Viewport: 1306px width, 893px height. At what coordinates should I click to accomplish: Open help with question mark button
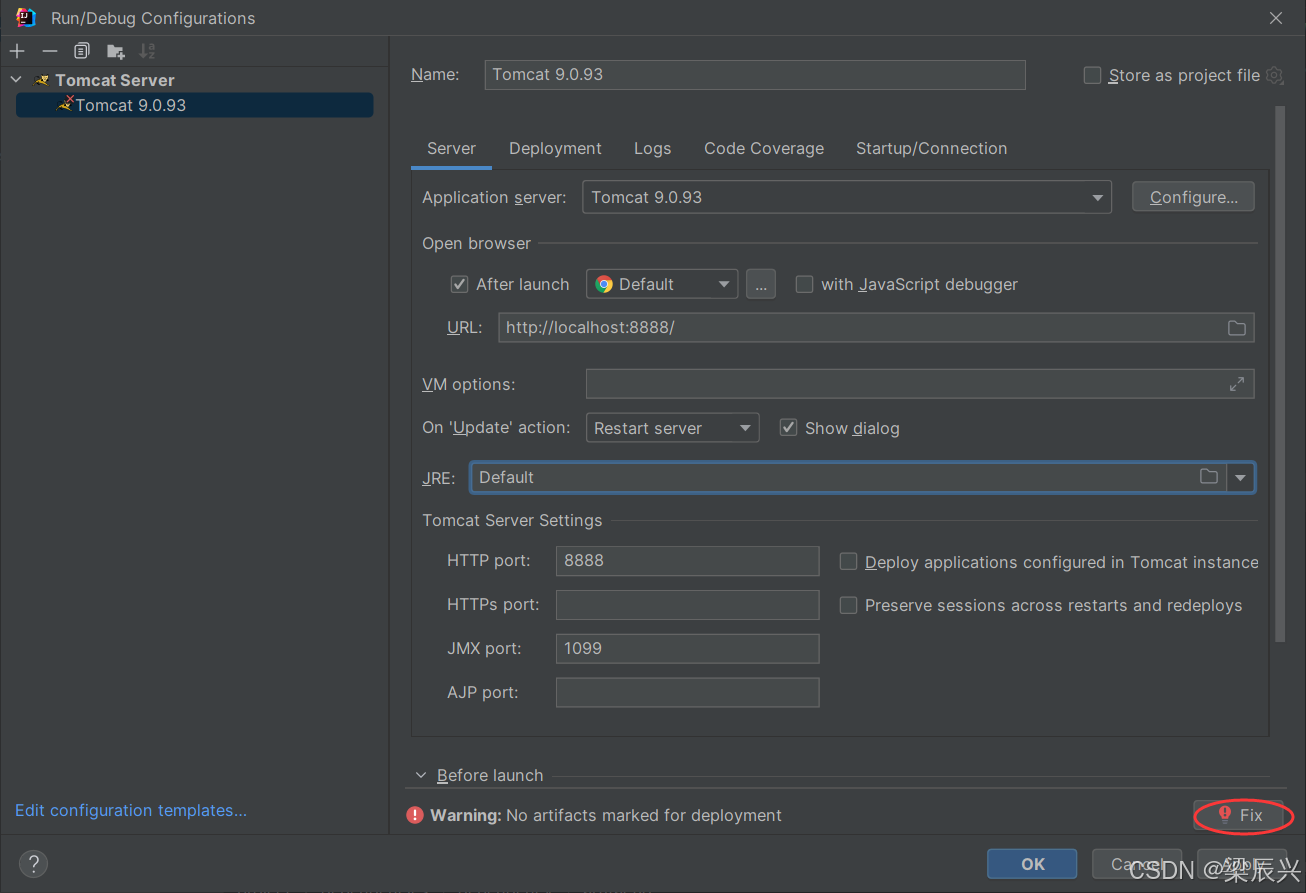[x=33, y=864]
